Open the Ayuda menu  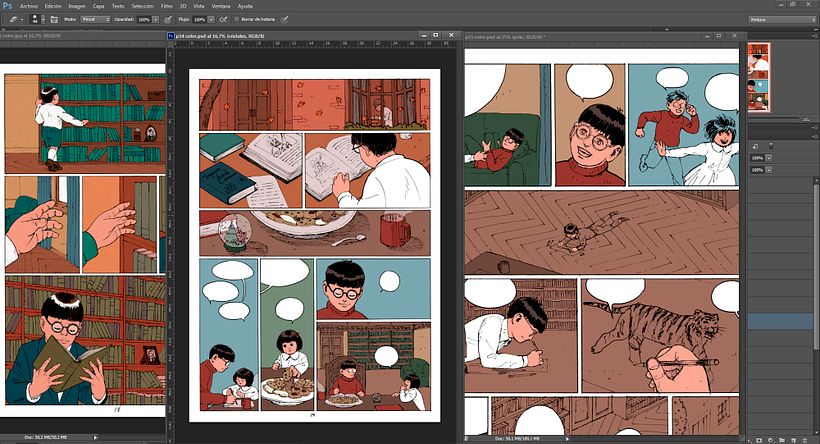pos(245,6)
